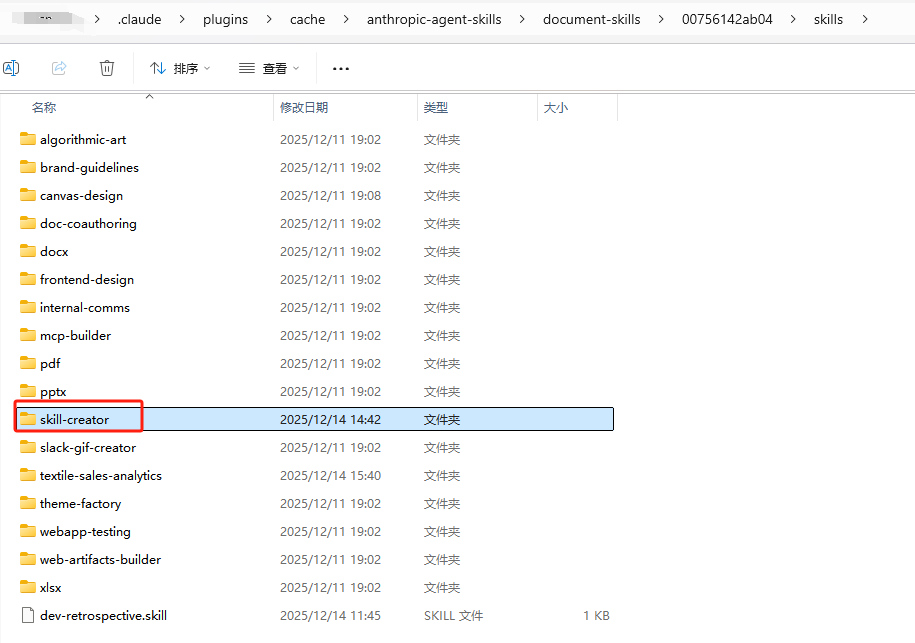Click the folder icon beside pptx
The height and width of the screenshot is (643, 915).
pyautogui.click(x=27, y=391)
